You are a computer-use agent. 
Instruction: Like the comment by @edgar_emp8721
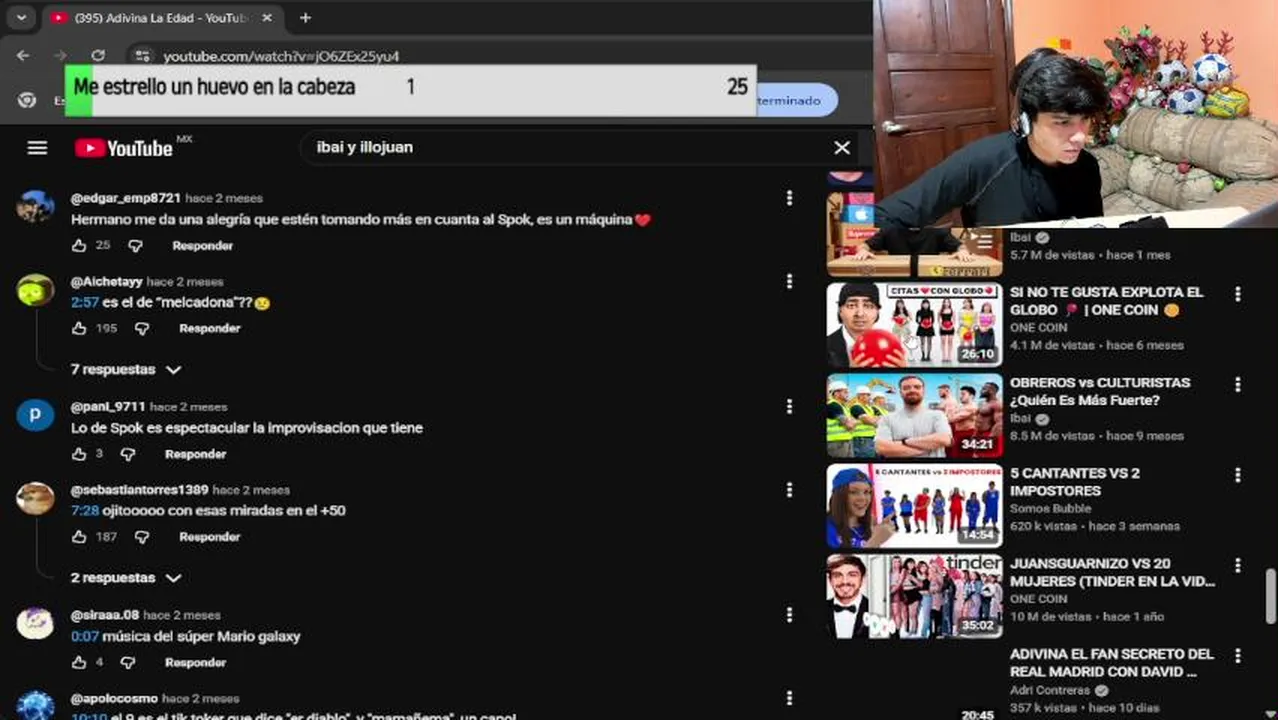click(79, 246)
